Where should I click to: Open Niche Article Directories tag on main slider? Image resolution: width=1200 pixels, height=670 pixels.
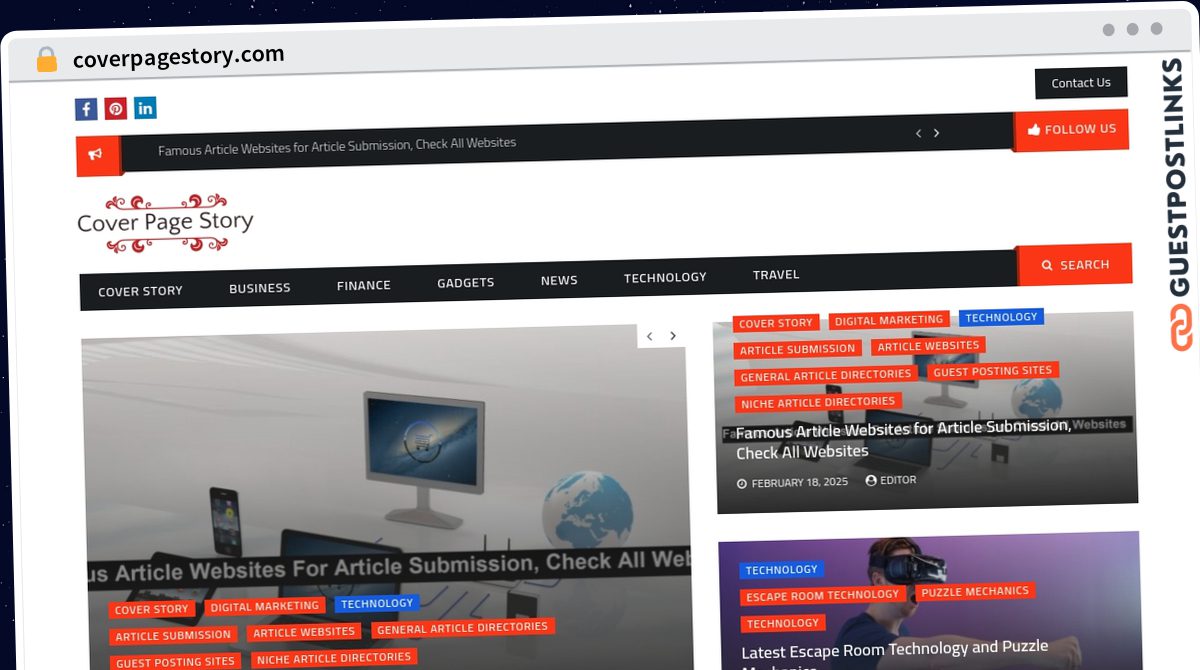pos(334,658)
